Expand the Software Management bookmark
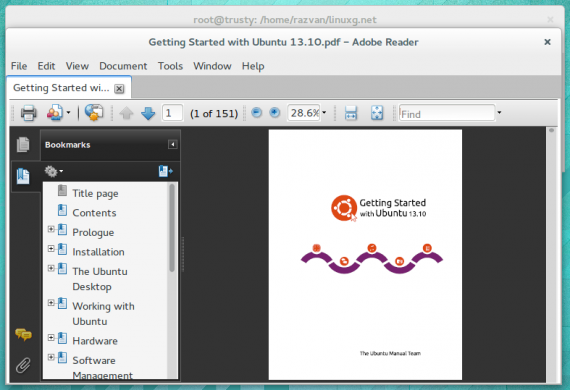Screen dimensions: 570x390 (x=51, y=357)
